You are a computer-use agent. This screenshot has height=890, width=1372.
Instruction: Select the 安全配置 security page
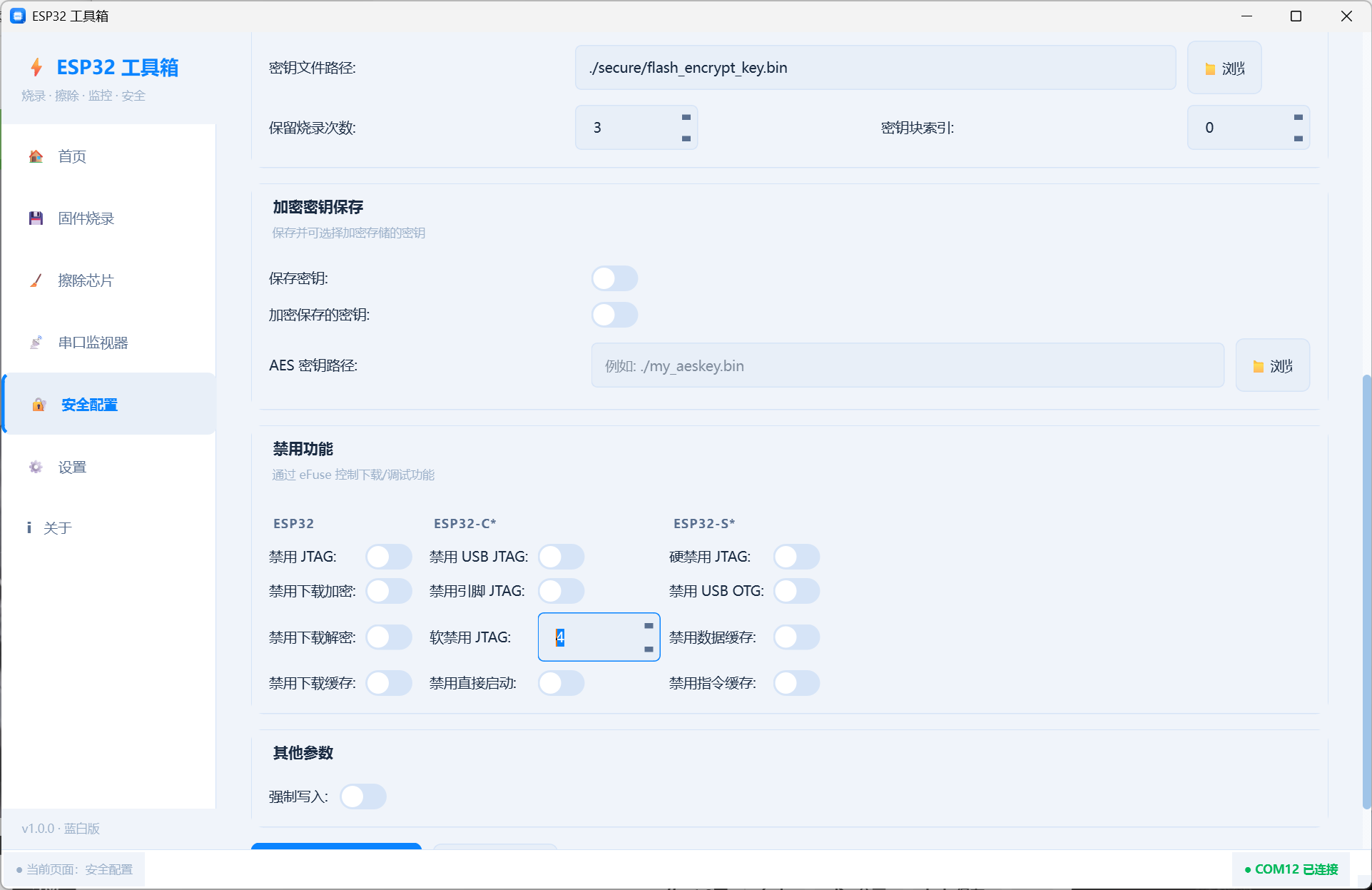(109, 405)
